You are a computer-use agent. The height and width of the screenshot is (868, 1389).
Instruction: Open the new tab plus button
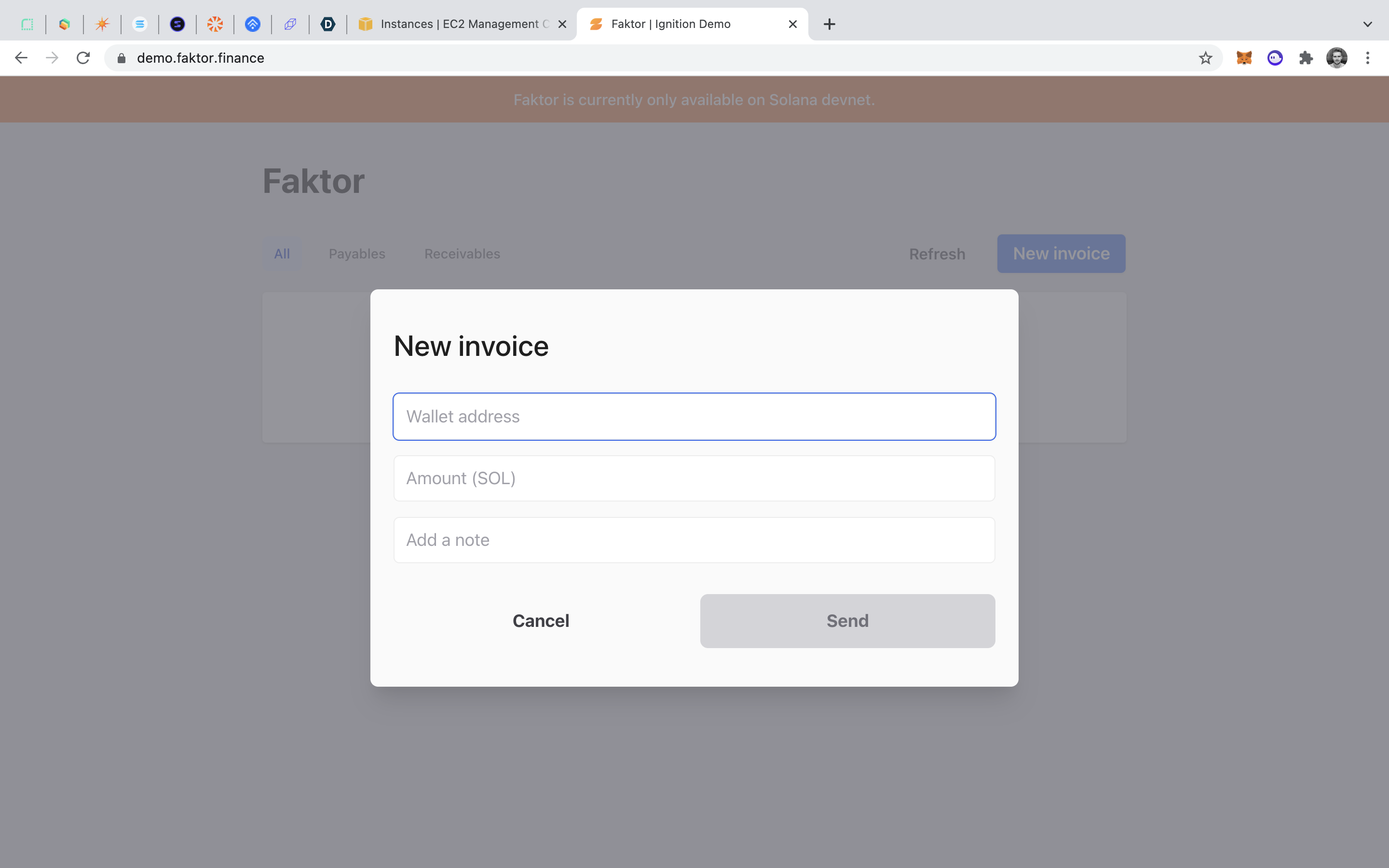[829, 24]
